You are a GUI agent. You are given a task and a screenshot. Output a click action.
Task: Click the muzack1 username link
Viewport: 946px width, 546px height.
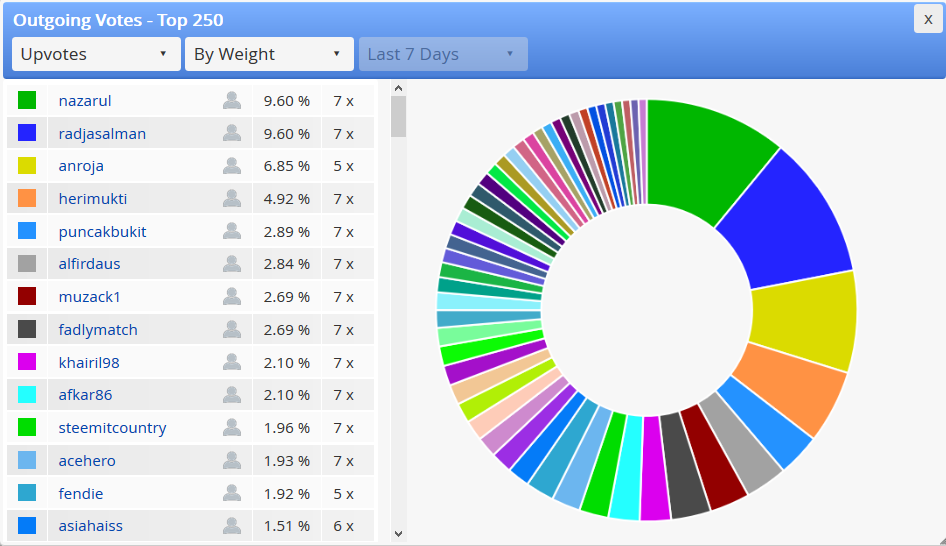click(x=89, y=297)
